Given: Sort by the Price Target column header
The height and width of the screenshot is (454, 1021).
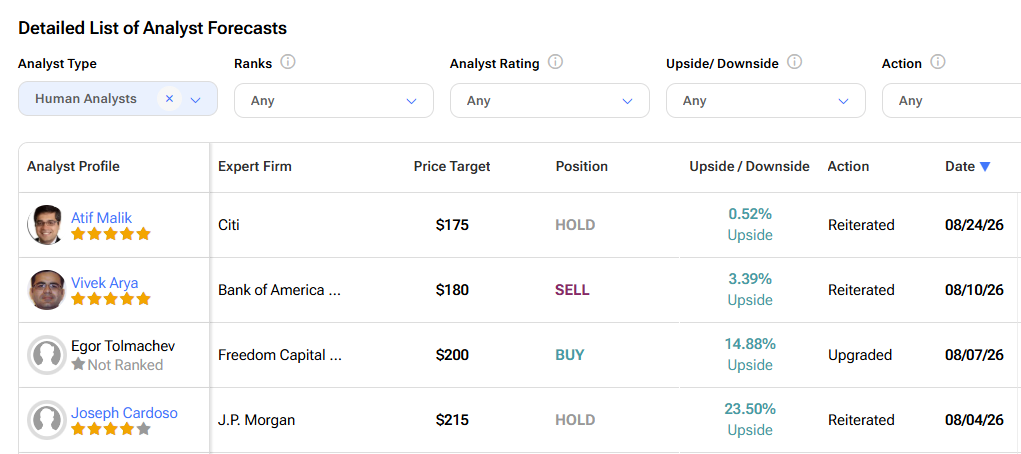Looking at the screenshot, I should 452,166.
